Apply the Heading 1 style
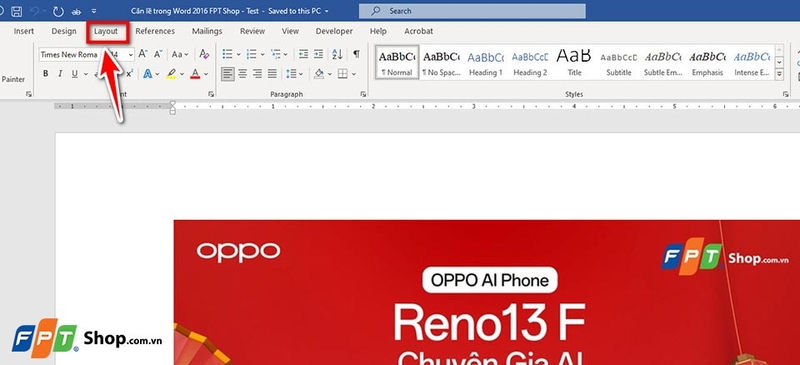Image resolution: width=800 pixels, height=365 pixels. click(486, 62)
